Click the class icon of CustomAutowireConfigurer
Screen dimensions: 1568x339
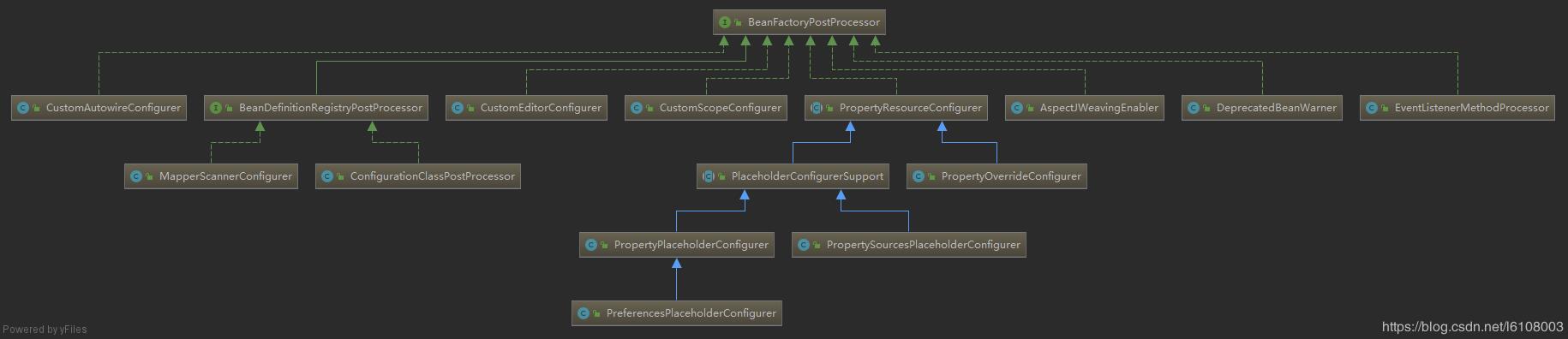(23, 108)
